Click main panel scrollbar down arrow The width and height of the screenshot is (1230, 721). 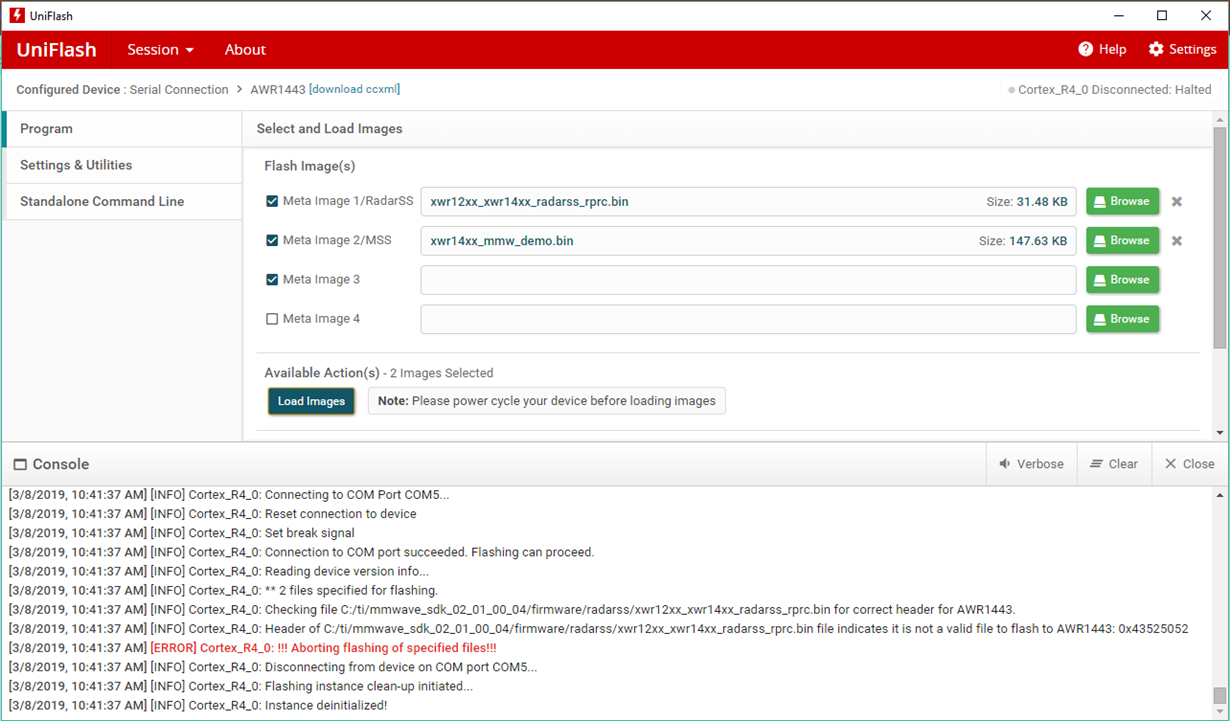[x=1219, y=433]
